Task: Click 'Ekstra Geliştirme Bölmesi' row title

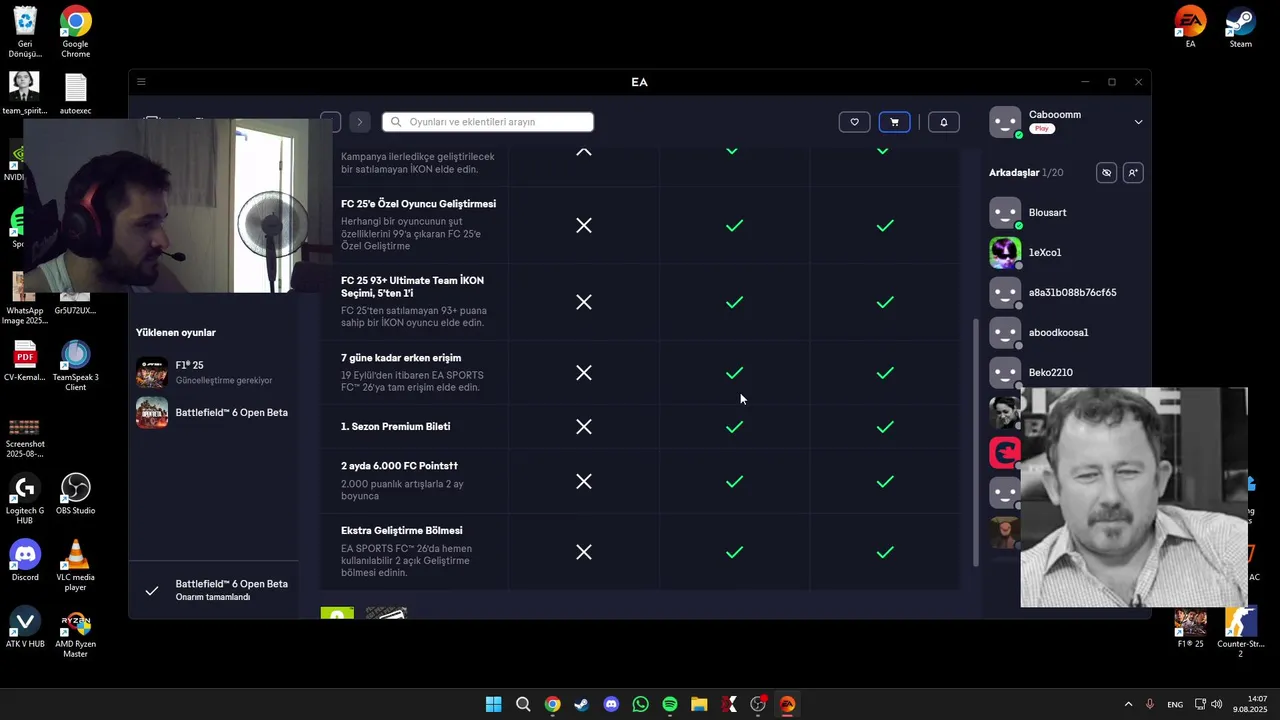Action: 402,531
